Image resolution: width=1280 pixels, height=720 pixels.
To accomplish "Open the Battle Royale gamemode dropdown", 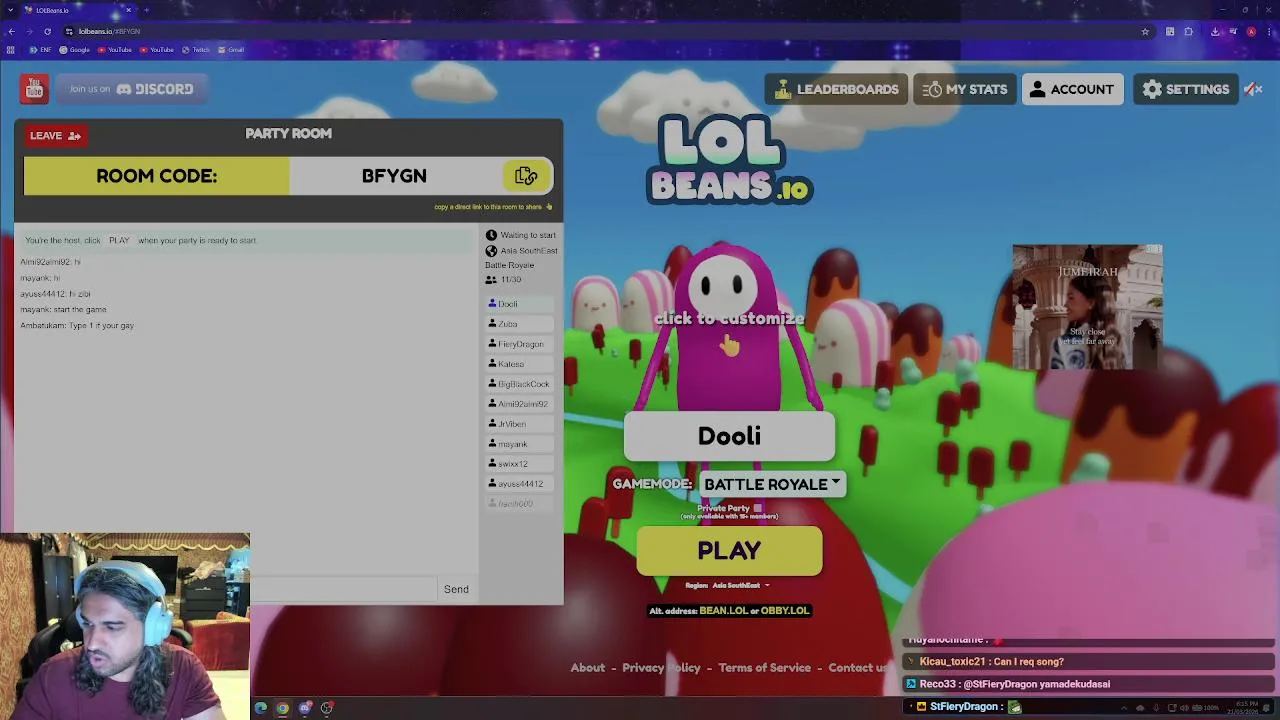I will 772,484.
